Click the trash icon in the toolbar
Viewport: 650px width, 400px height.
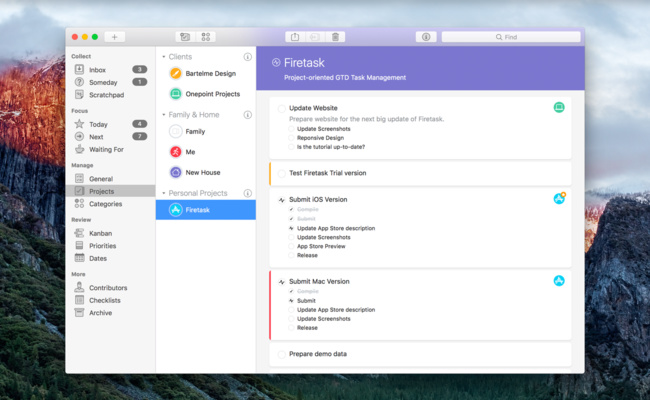click(335, 37)
